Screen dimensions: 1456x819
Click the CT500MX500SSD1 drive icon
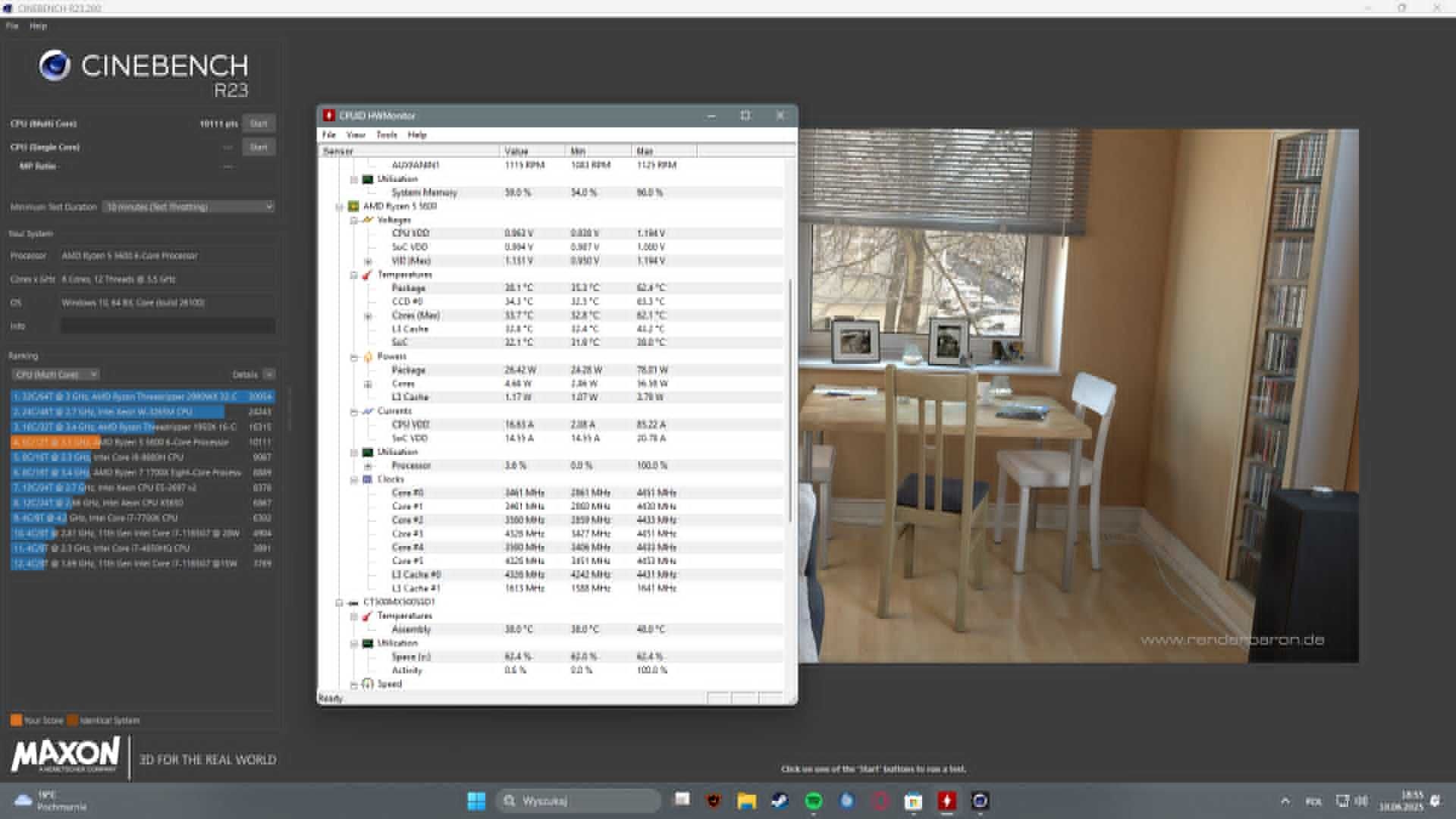coord(353,603)
